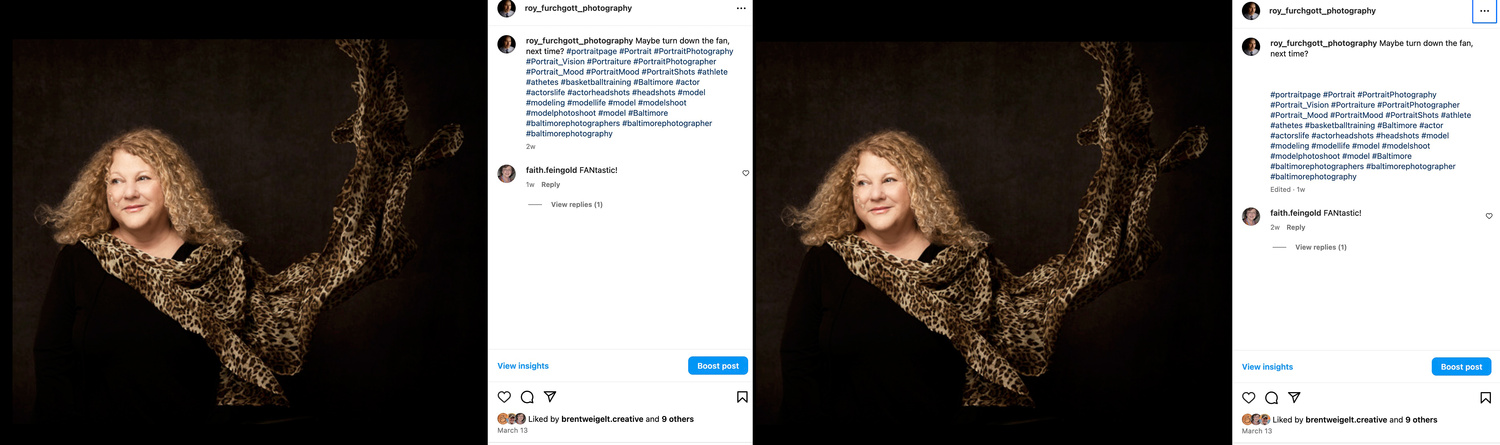Click Boost post button on the edited post

(x=1461, y=367)
